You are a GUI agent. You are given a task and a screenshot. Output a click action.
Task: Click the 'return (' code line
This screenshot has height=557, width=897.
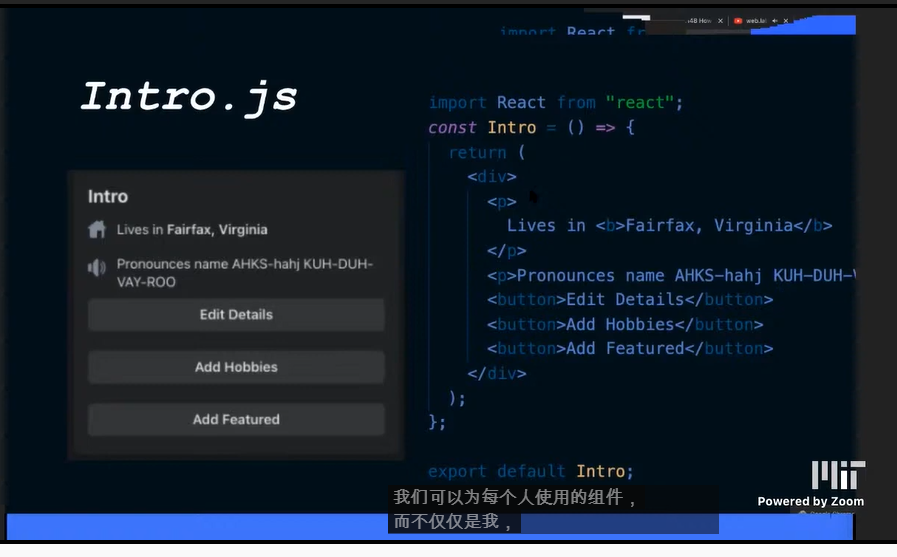(486, 153)
